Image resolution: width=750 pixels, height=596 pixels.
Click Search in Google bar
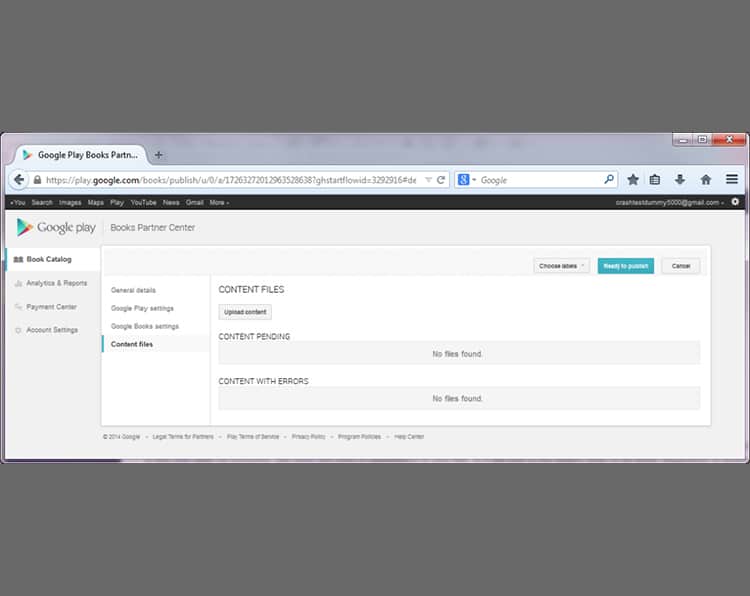(x=42, y=202)
